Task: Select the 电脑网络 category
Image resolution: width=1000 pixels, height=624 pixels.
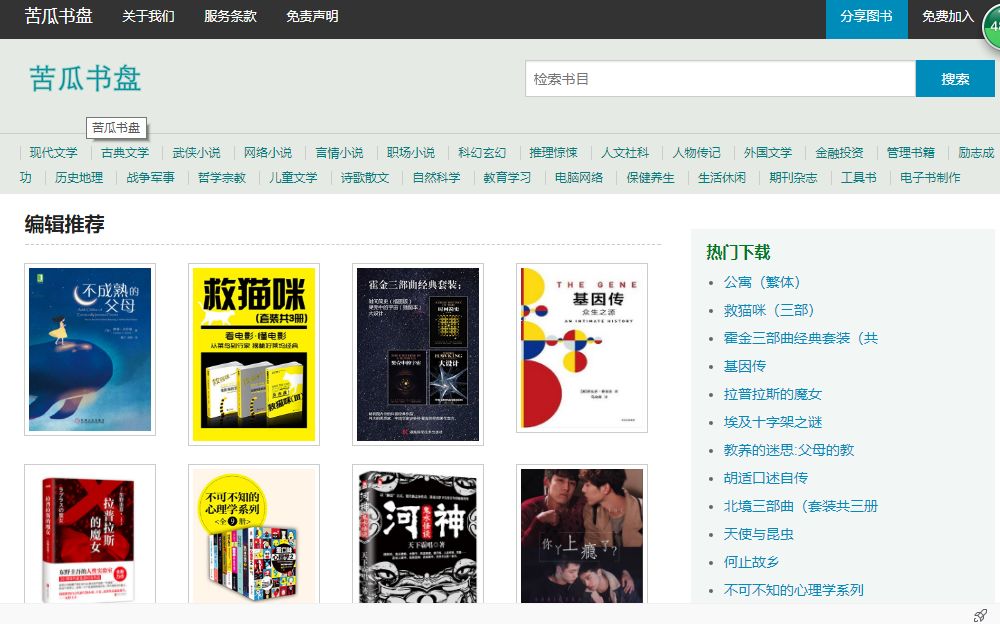Action: pos(579,177)
